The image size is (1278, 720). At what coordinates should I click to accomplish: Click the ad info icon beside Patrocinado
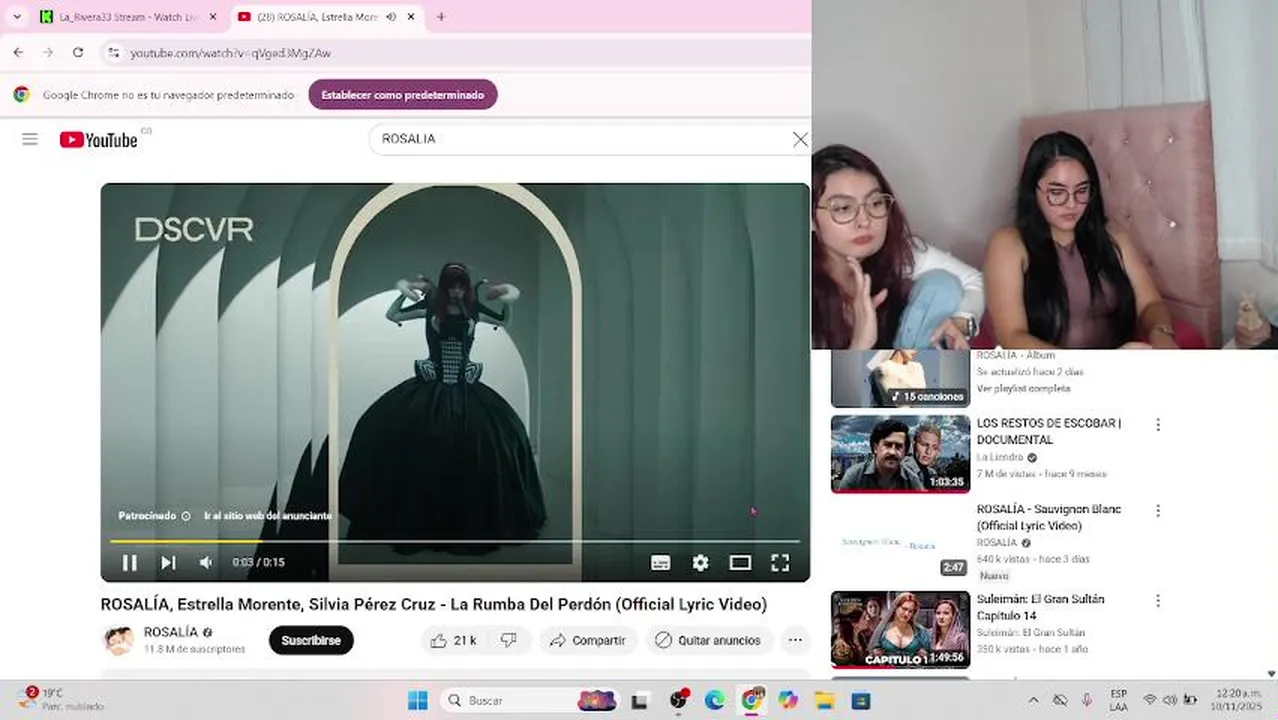coord(186,516)
